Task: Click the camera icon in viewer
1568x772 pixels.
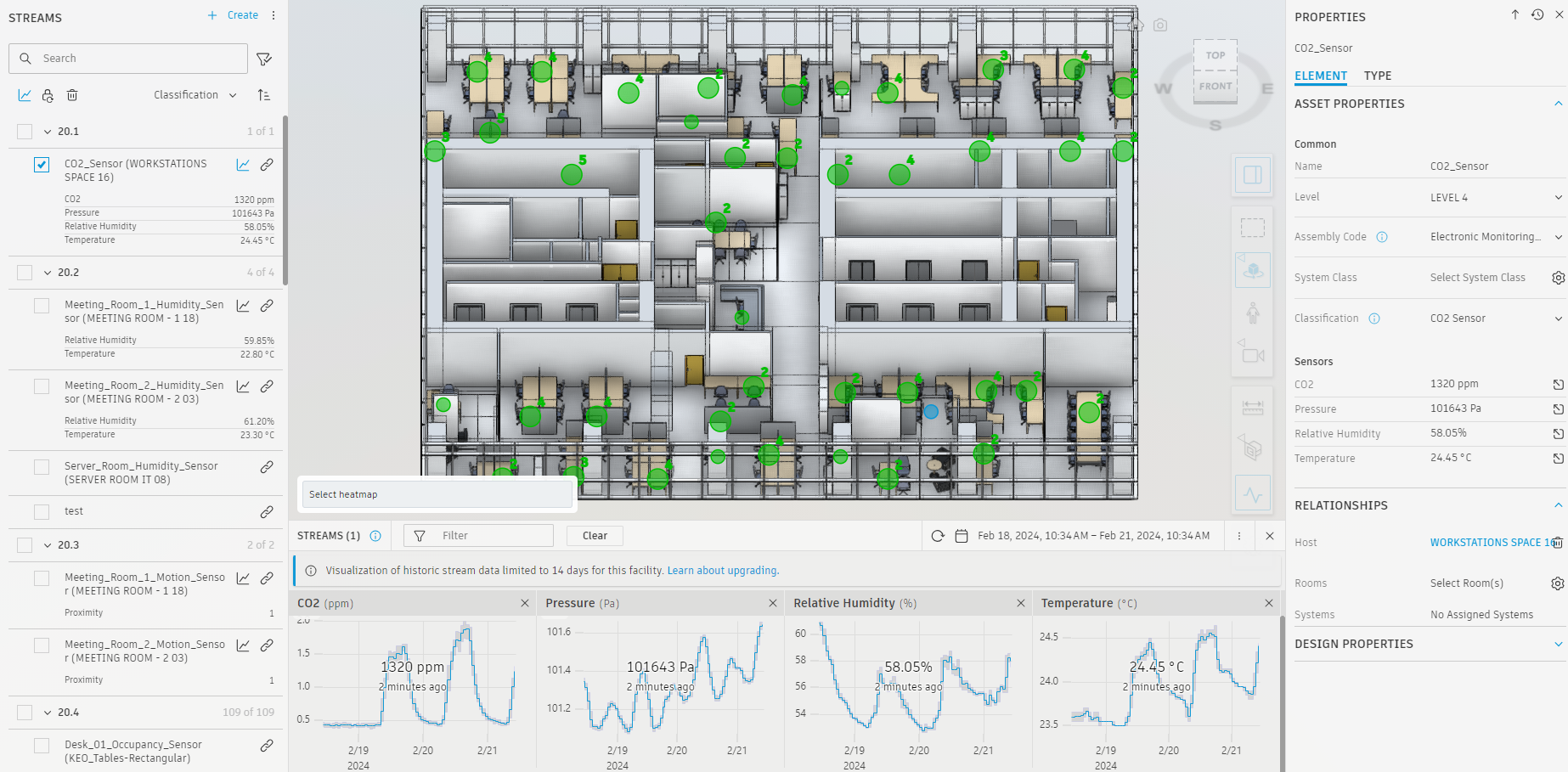Action: (1160, 25)
